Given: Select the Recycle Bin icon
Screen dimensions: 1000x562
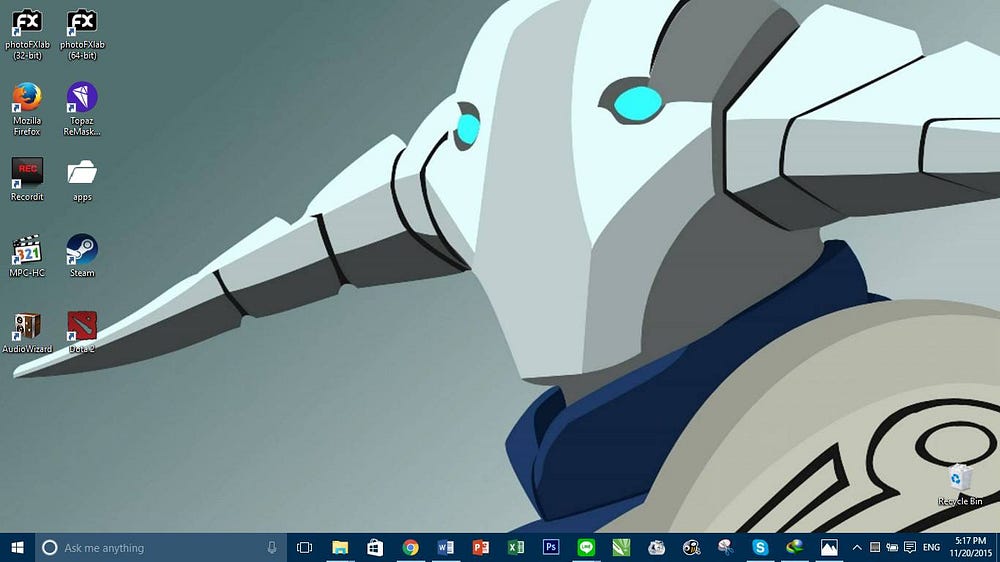Looking at the screenshot, I should click(x=959, y=485).
